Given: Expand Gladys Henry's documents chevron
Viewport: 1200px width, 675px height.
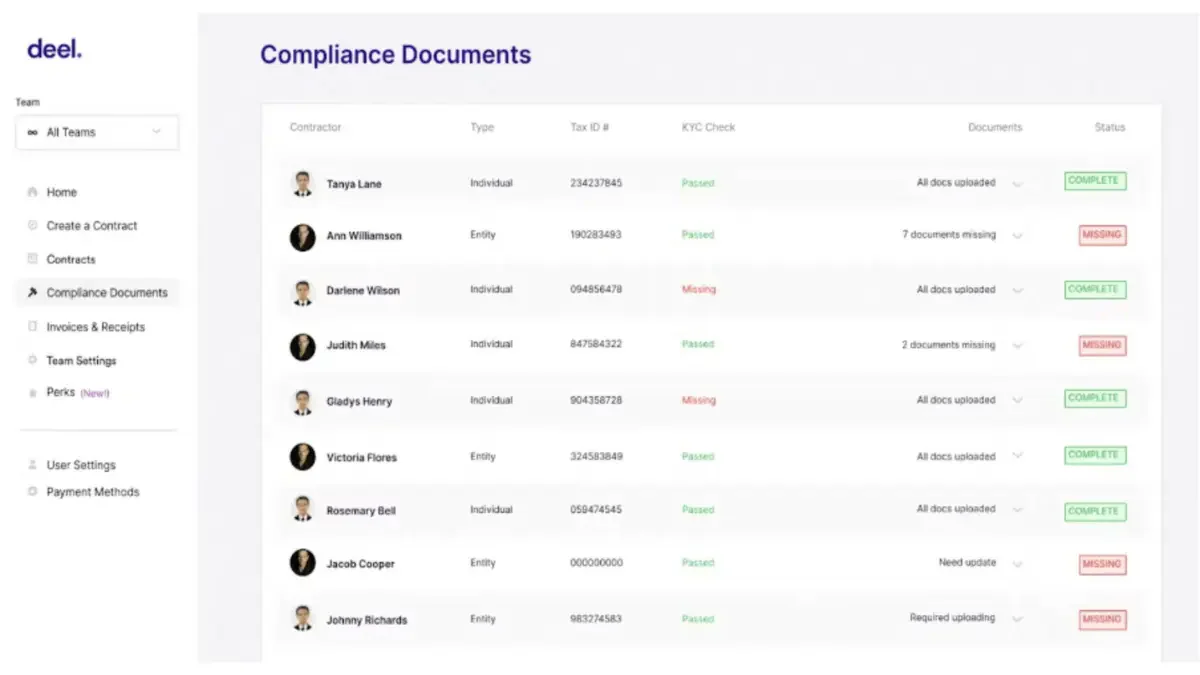Looking at the screenshot, I should (x=1018, y=400).
